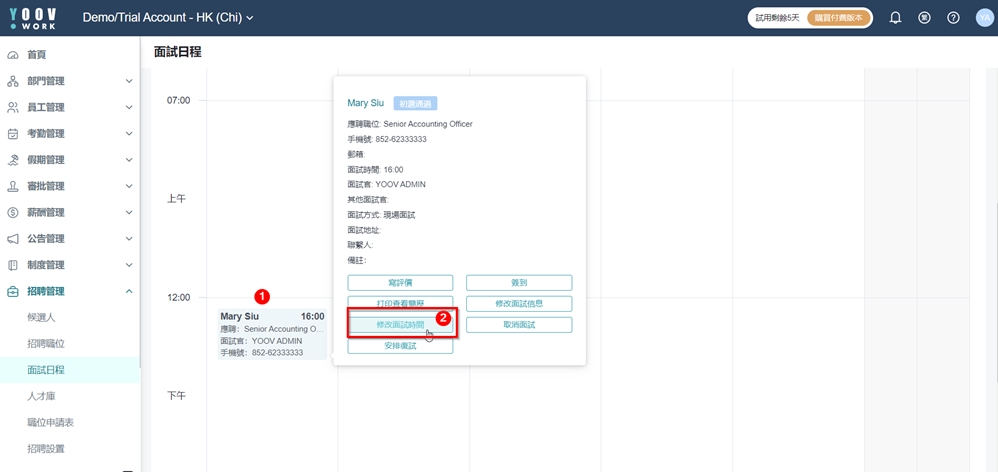Image resolution: width=998 pixels, height=472 pixels.
Task: Select Mary Siu's 16:00 interview card
Action: click(x=272, y=334)
